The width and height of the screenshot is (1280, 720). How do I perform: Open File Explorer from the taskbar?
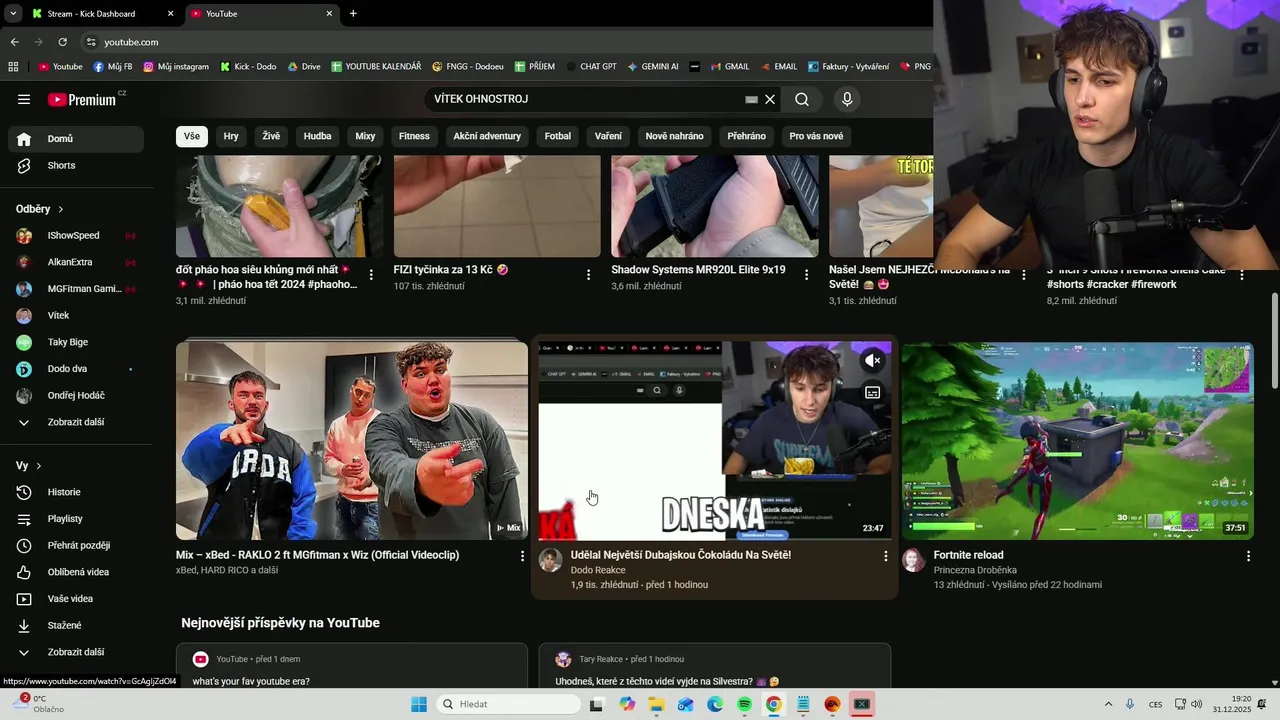pyautogui.click(x=656, y=704)
